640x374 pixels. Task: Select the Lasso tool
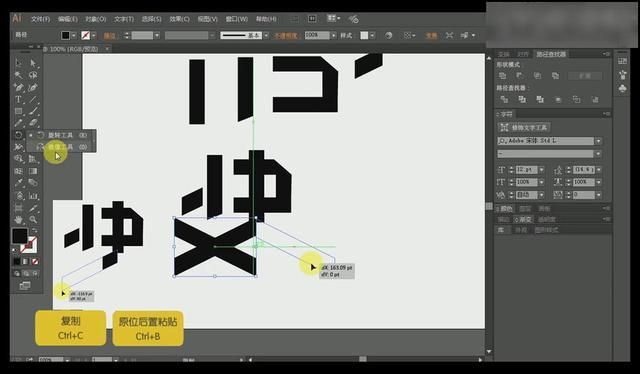[33, 75]
